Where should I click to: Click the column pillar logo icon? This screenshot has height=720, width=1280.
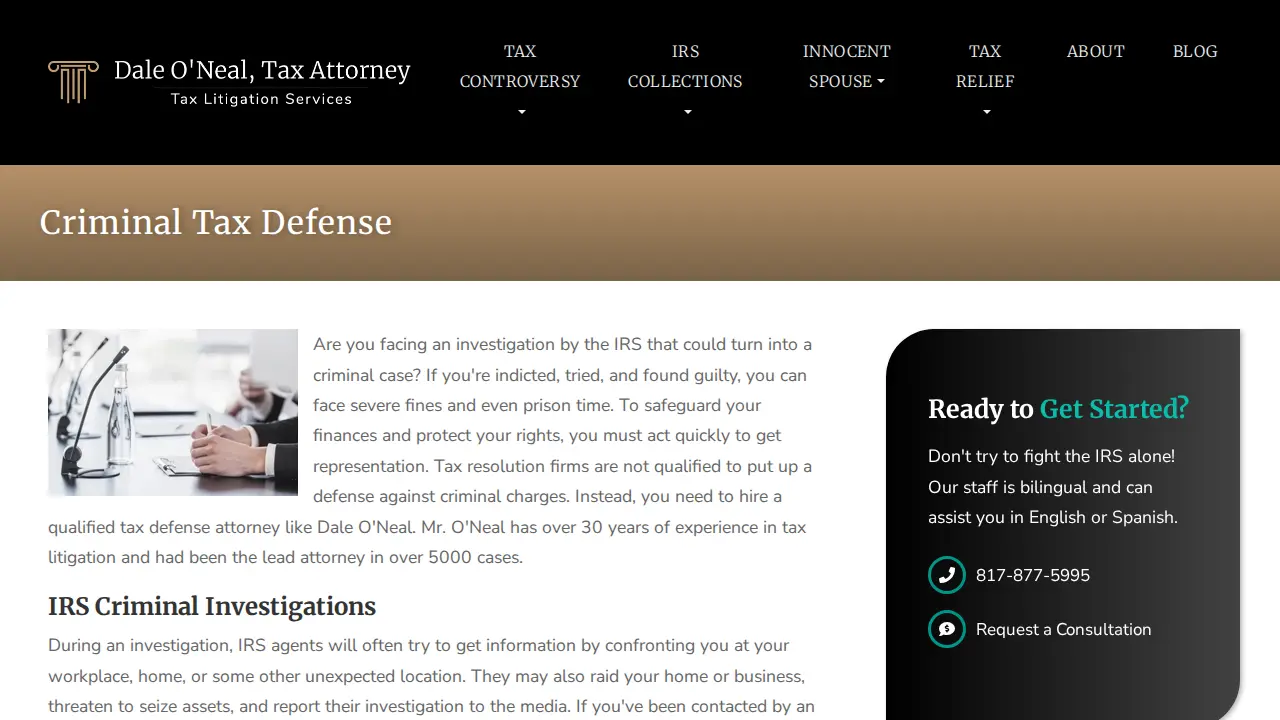73,82
